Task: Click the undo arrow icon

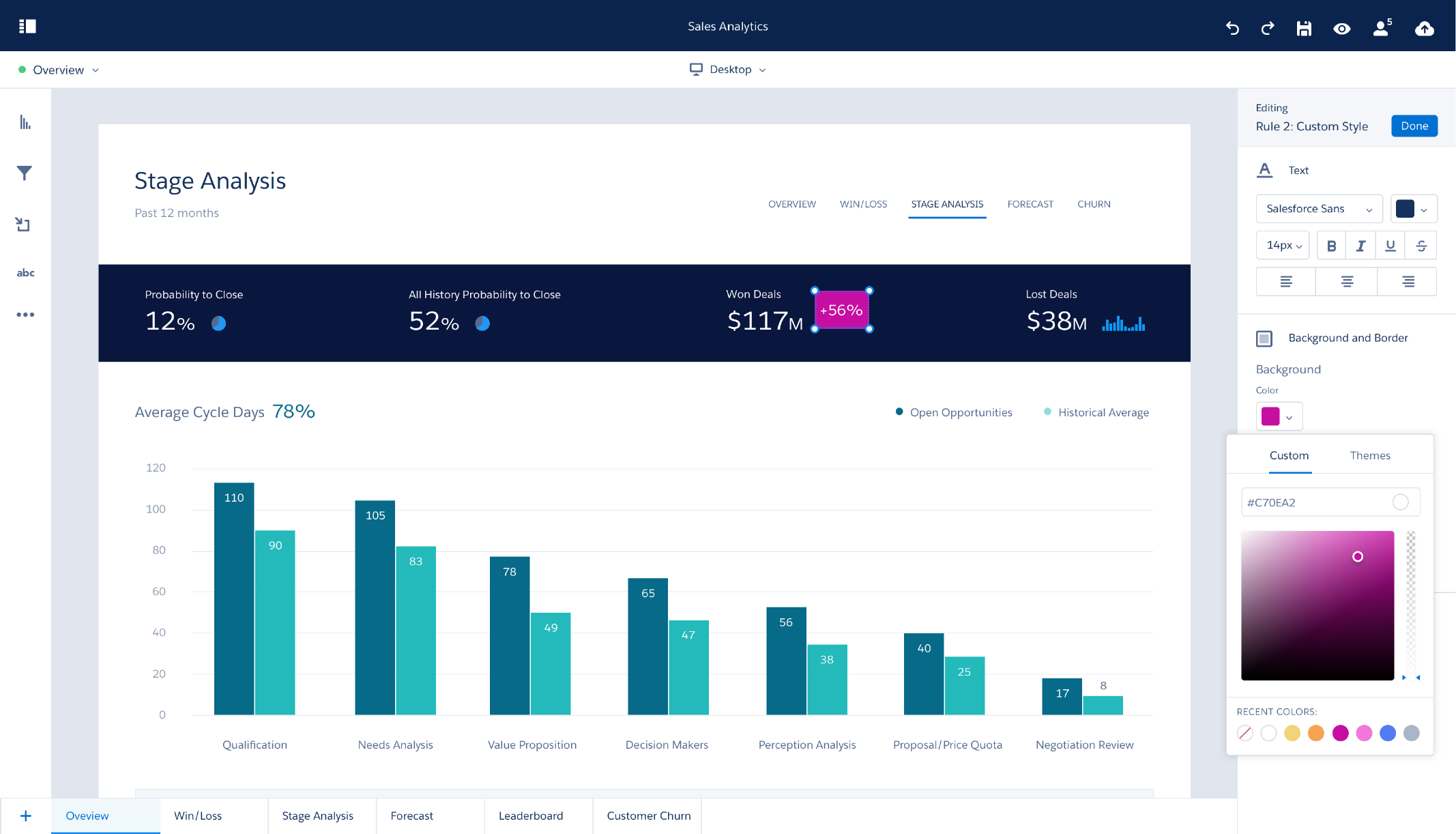Action: (x=1232, y=28)
